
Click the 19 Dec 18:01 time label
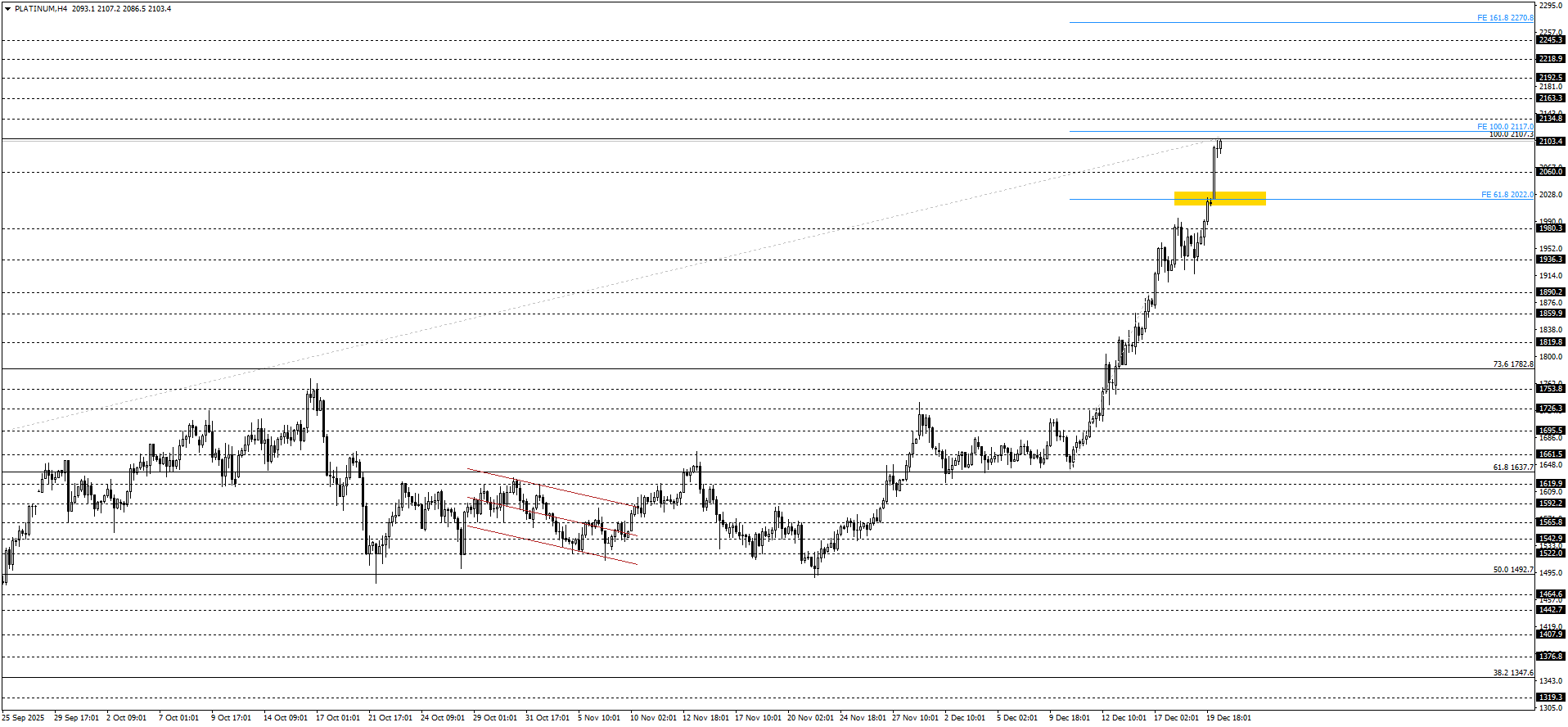tap(1228, 718)
